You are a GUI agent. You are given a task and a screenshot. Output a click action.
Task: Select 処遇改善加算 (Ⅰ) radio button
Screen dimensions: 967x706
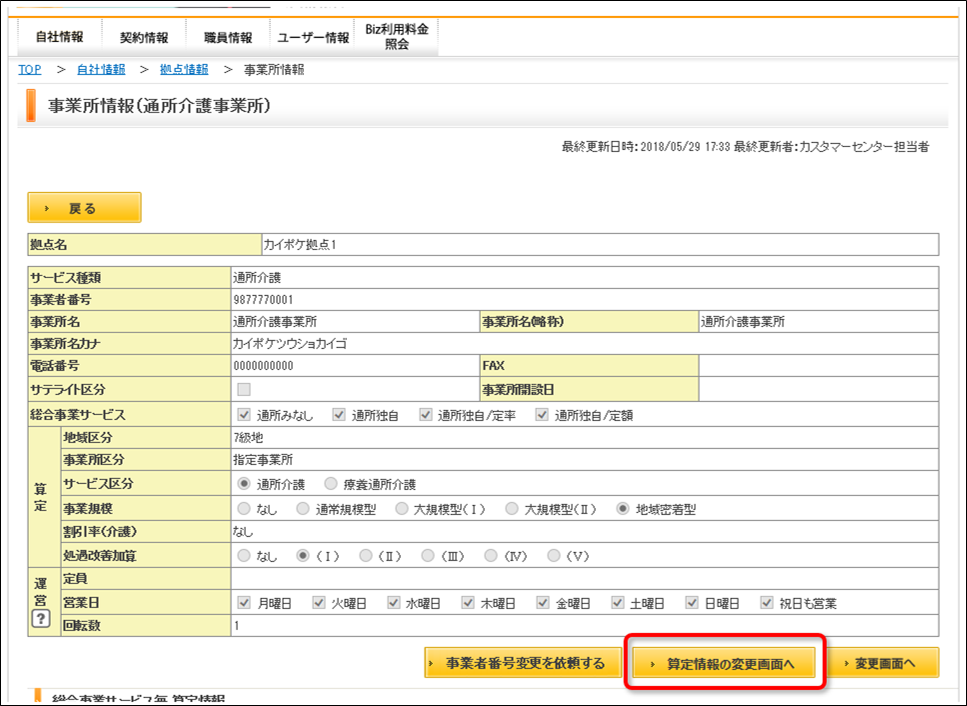click(303, 556)
